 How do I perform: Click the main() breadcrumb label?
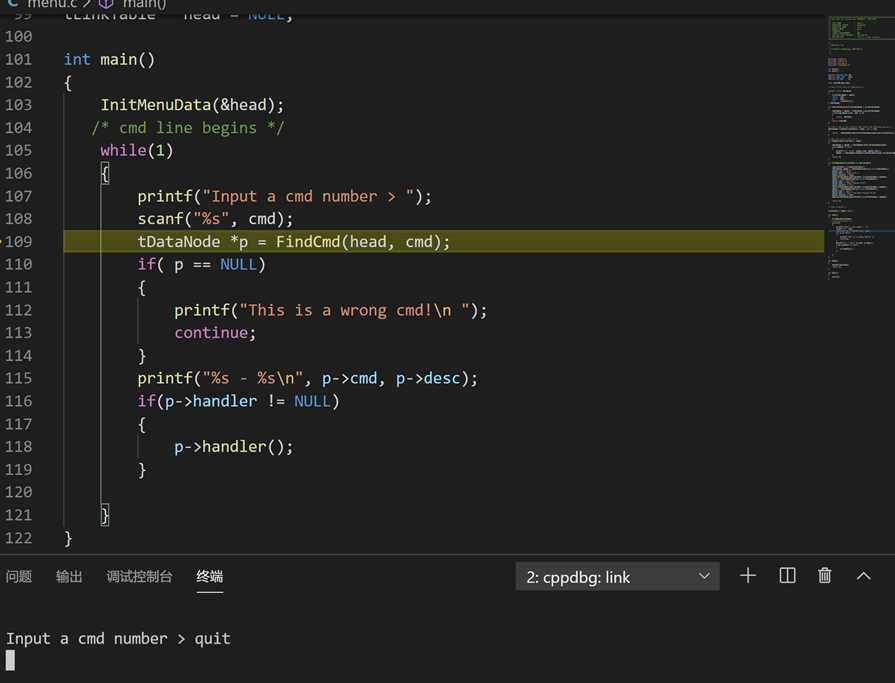[x=144, y=5]
